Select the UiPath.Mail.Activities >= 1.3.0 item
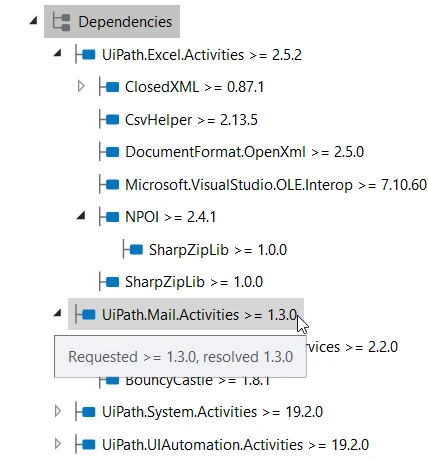 [186, 314]
